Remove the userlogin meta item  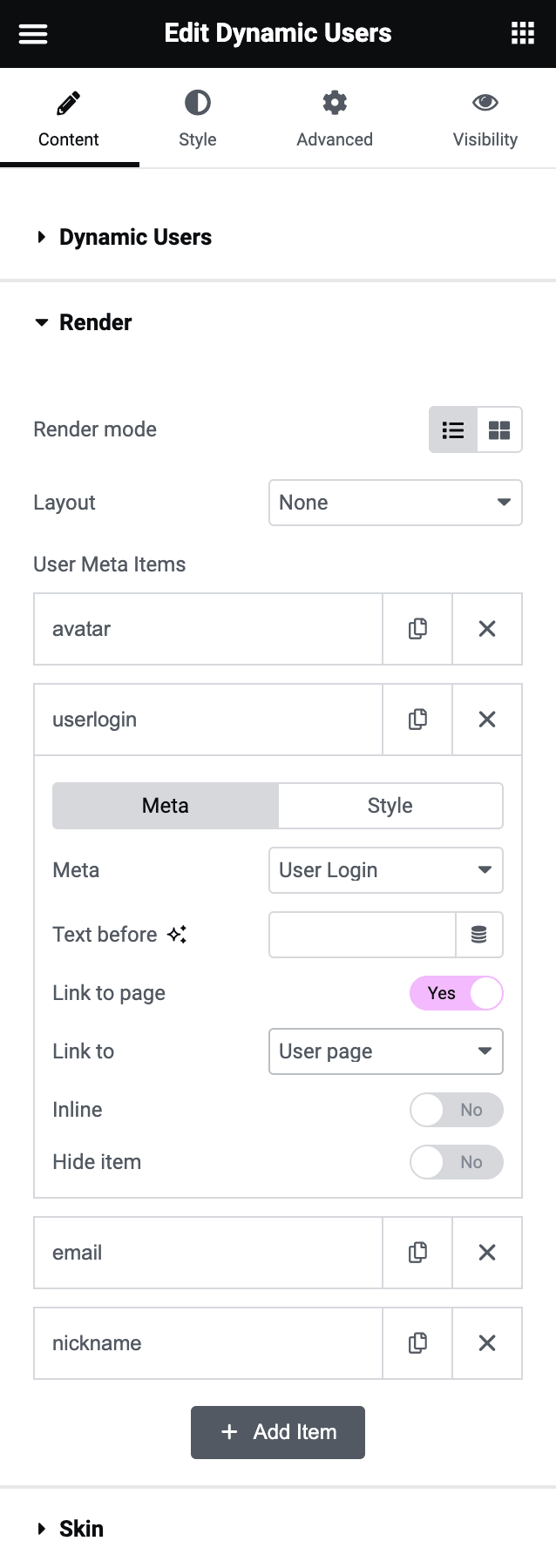coord(486,720)
